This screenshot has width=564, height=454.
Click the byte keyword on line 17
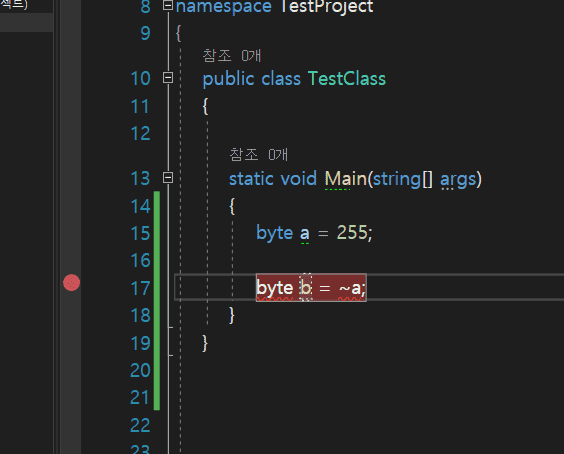tap(275, 288)
